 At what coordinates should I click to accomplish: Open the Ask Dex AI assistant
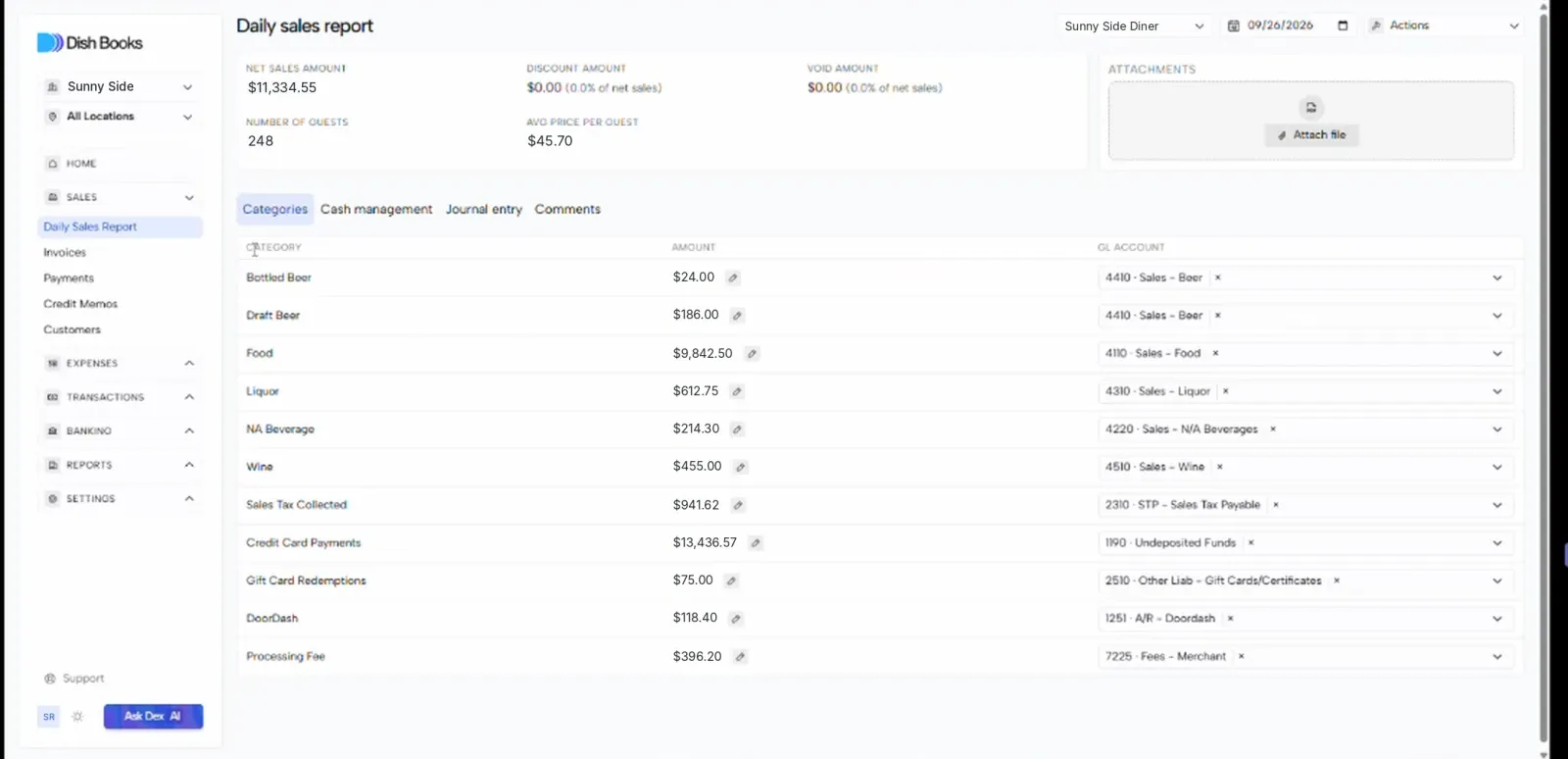tap(153, 717)
